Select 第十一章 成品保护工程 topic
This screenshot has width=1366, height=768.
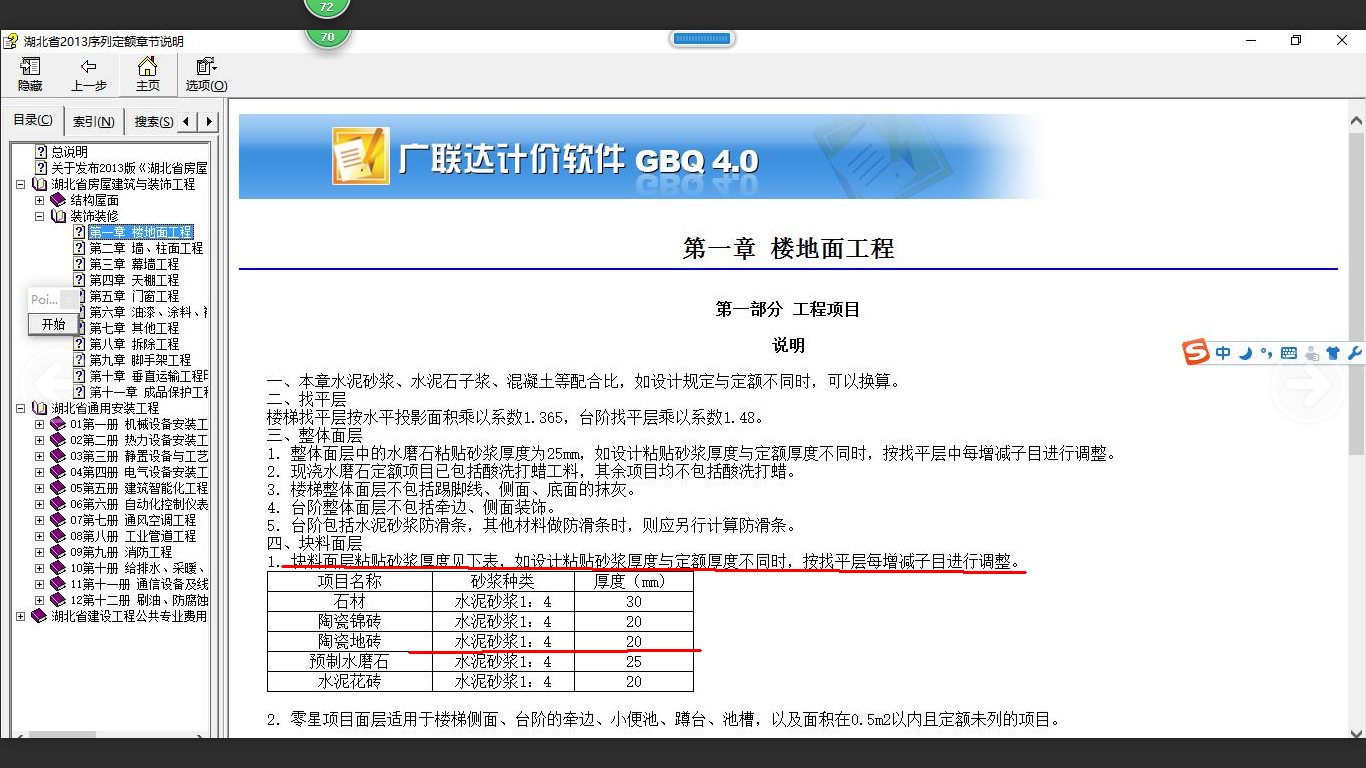pos(148,392)
